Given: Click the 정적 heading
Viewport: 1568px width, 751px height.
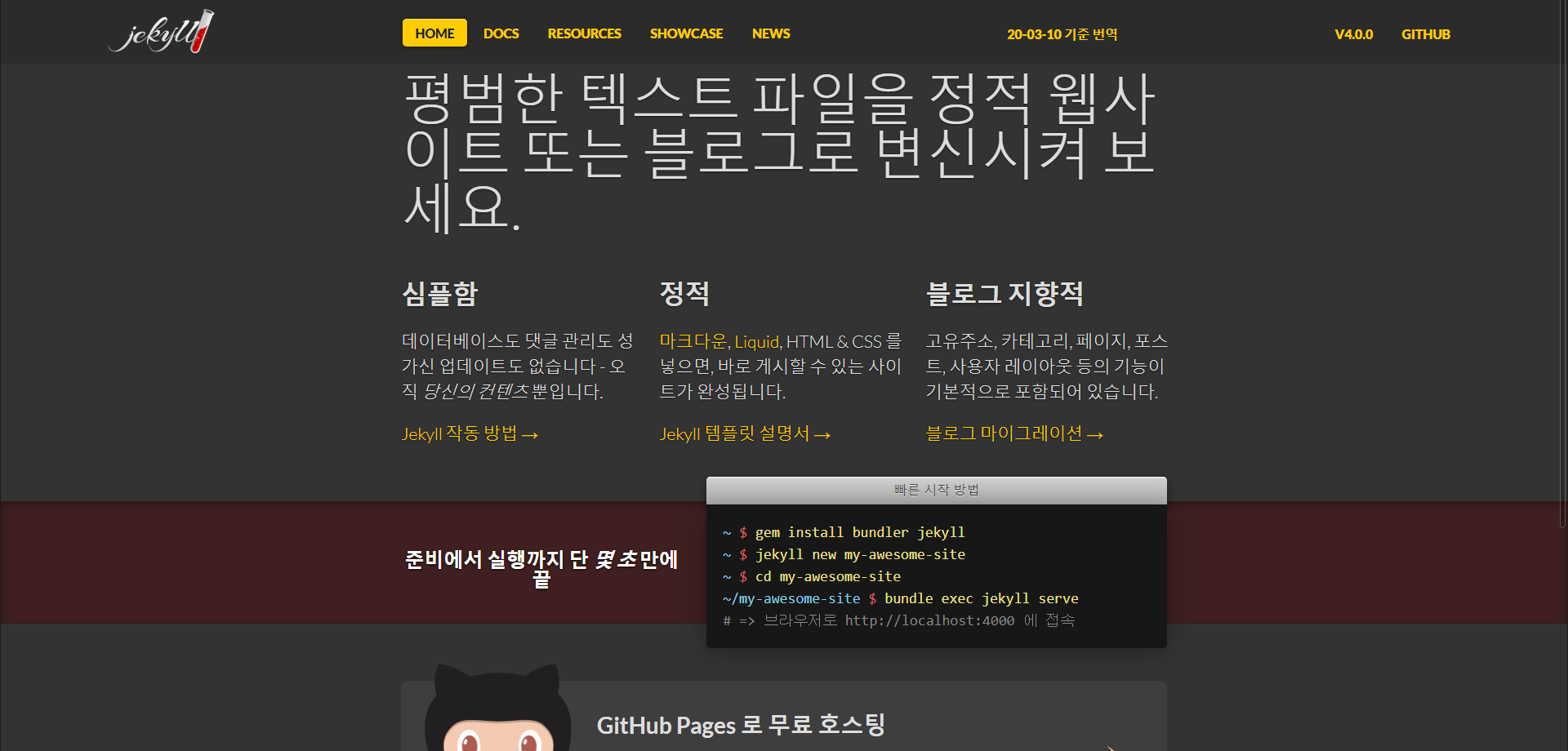Looking at the screenshot, I should [684, 294].
